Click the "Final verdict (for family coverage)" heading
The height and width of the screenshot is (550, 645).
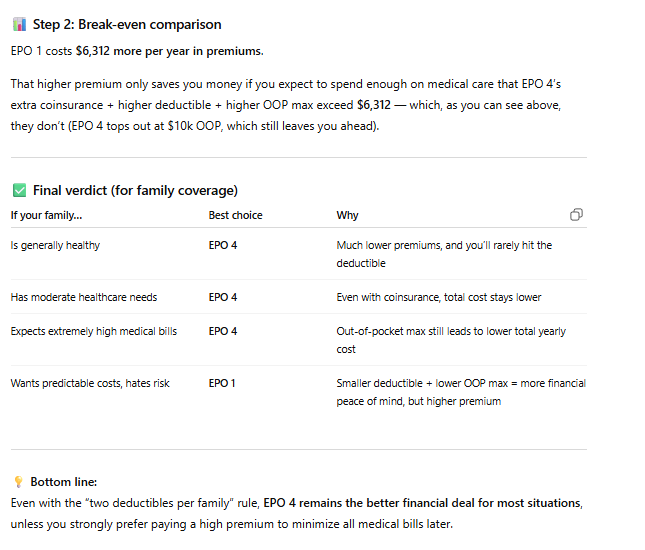click(x=135, y=190)
